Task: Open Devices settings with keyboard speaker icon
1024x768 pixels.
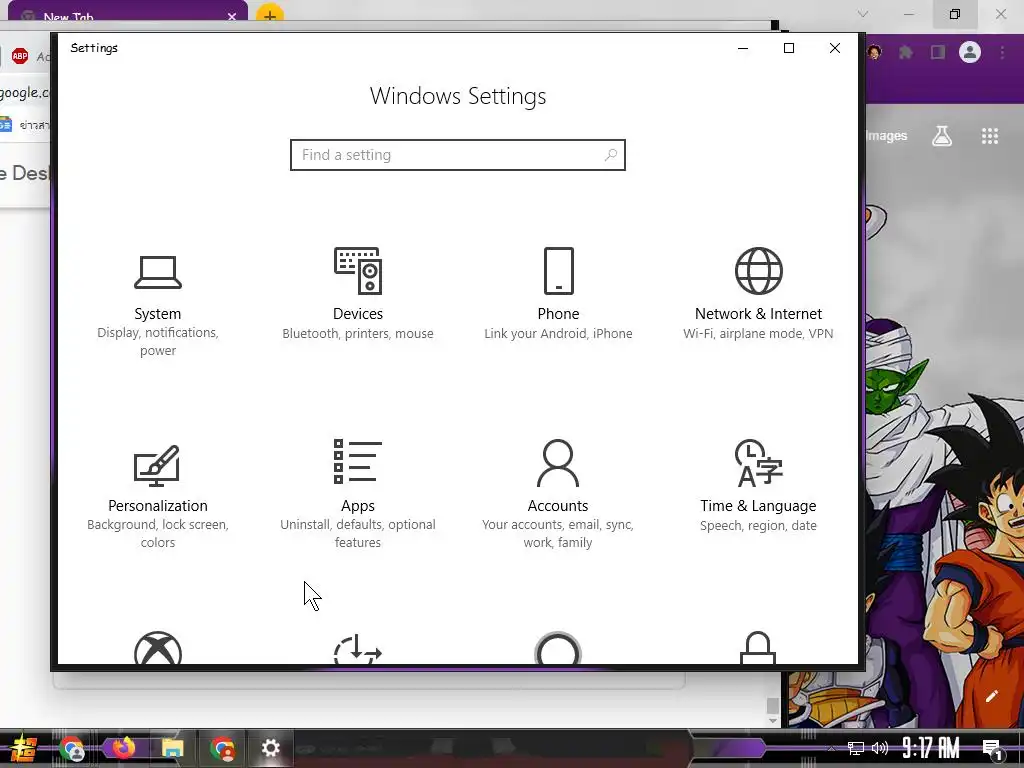Action: pyautogui.click(x=358, y=271)
